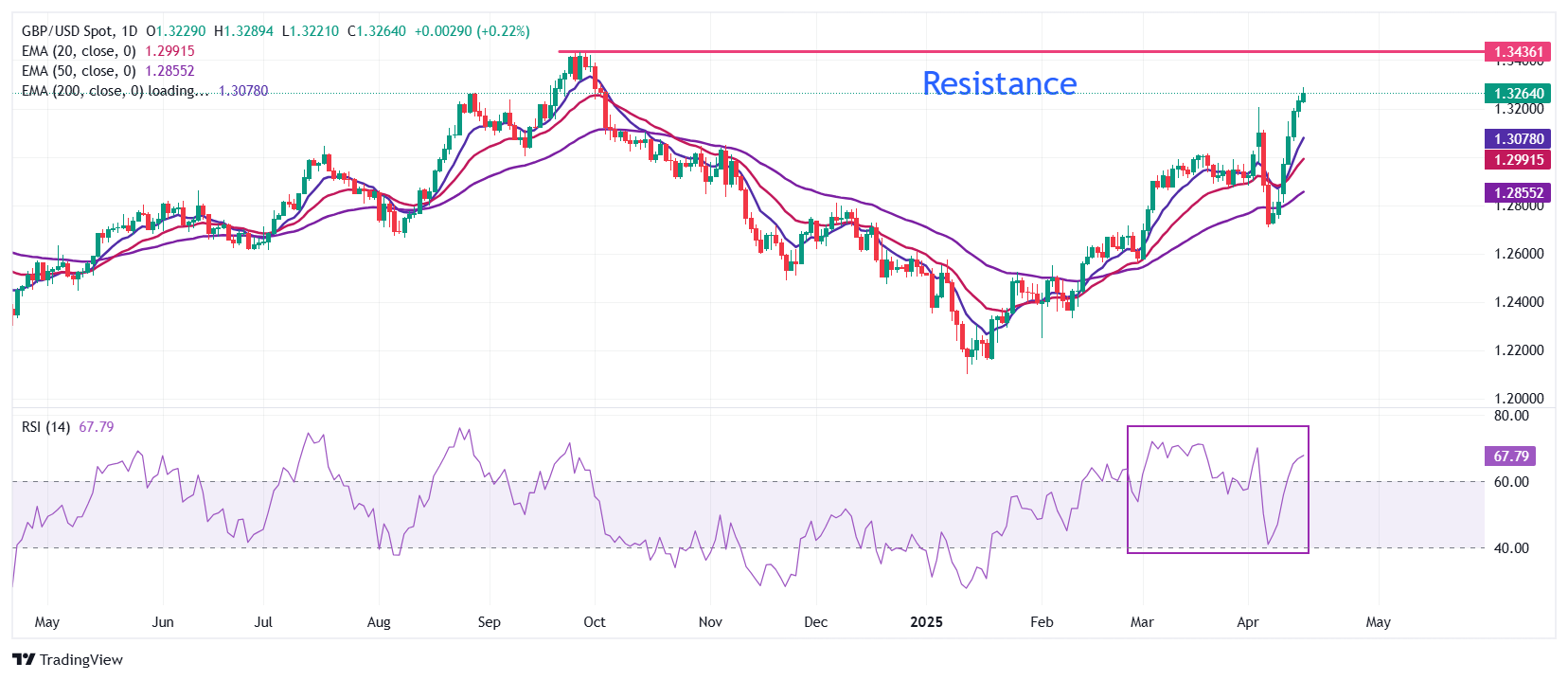Viewport: 1568px width, 680px height.
Task: Select the horizontal red resistance line
Action: (852, 52)
